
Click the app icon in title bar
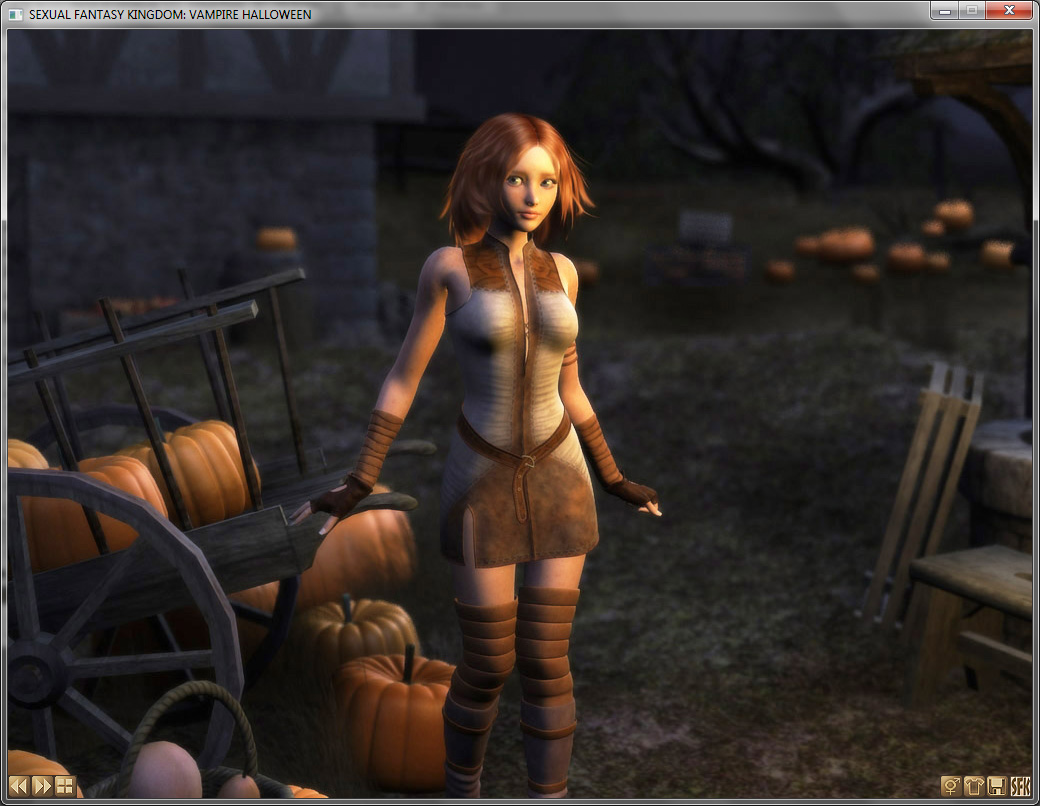15,14
